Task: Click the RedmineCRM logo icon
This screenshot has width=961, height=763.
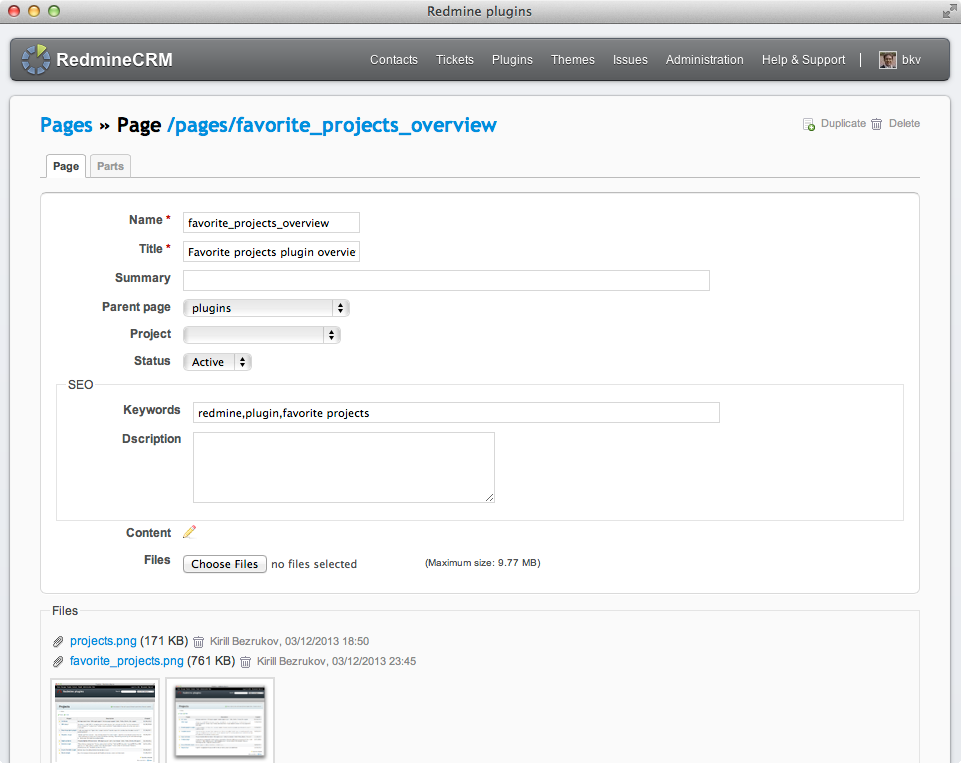Action: click(x=36, y=60)
